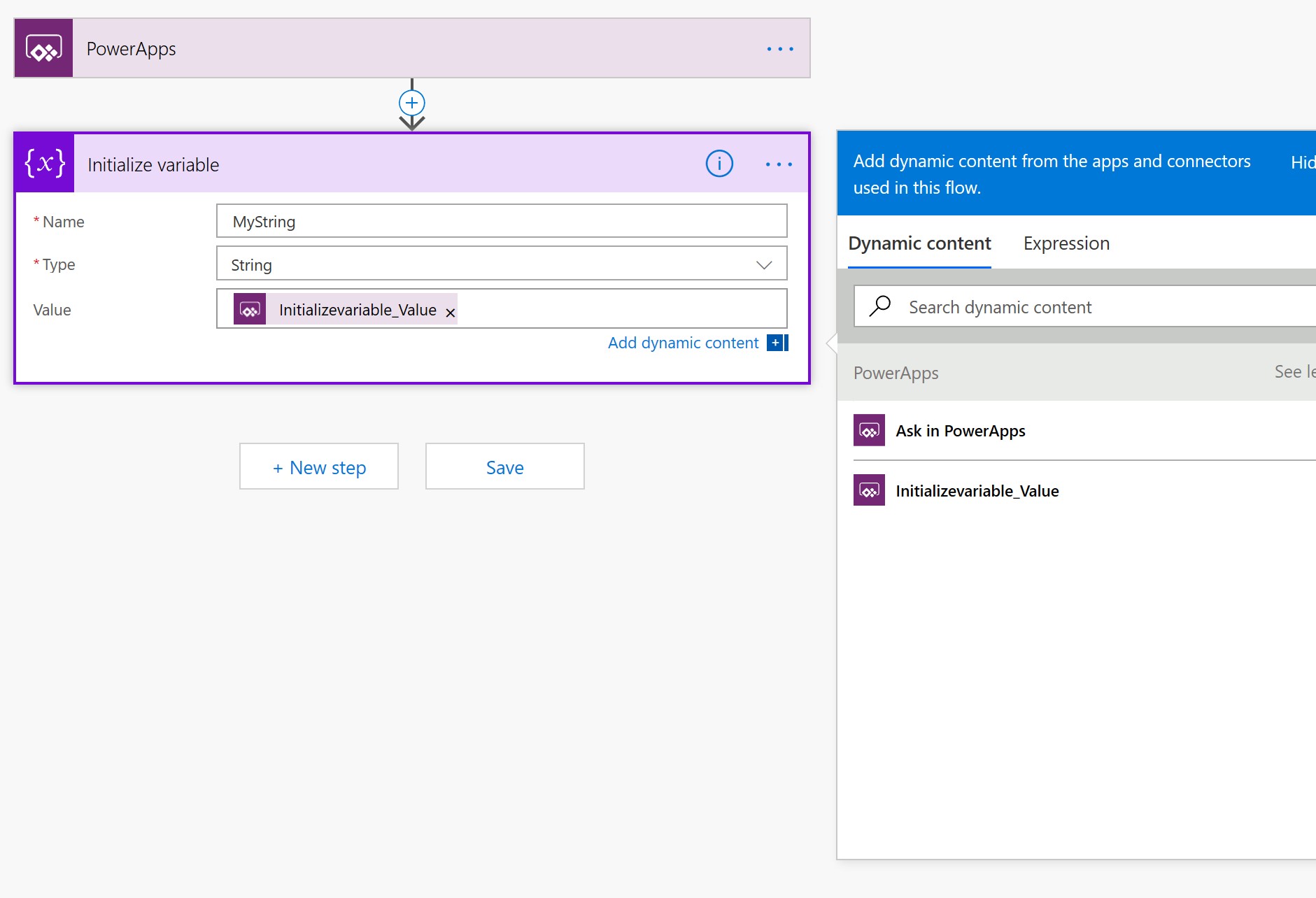Click the Ask in PowerApps icon
1316x898 pixels.
(x=869, y=430)
